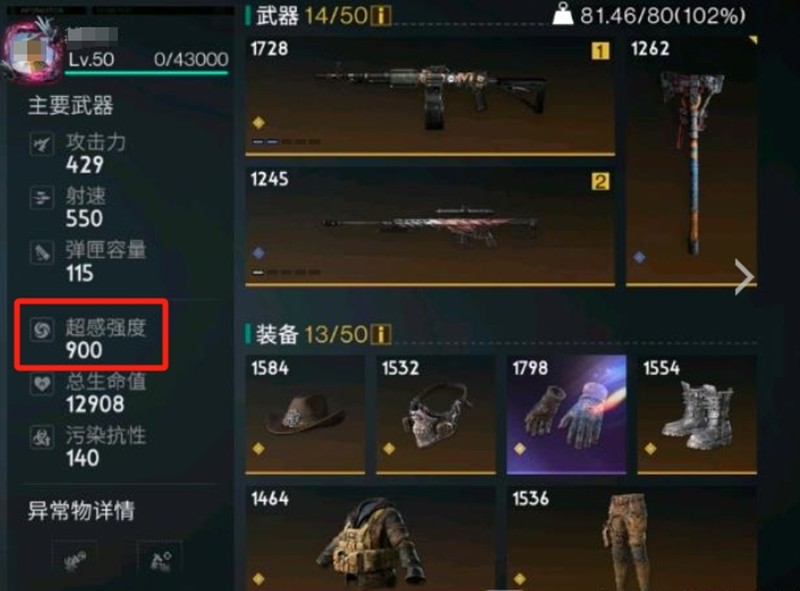This screenshot has width=800, height=591.
Task: Select the purple gloves rated 1798
Action: (x=566, y=415)
